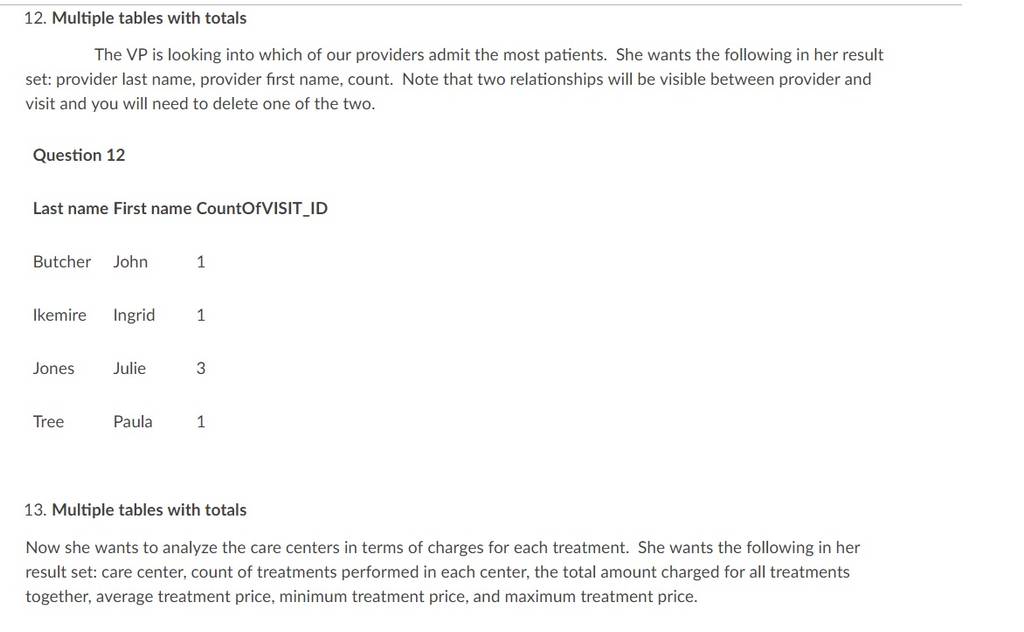Click the heading "13. Multiple tables with totals"

(135, 510)
